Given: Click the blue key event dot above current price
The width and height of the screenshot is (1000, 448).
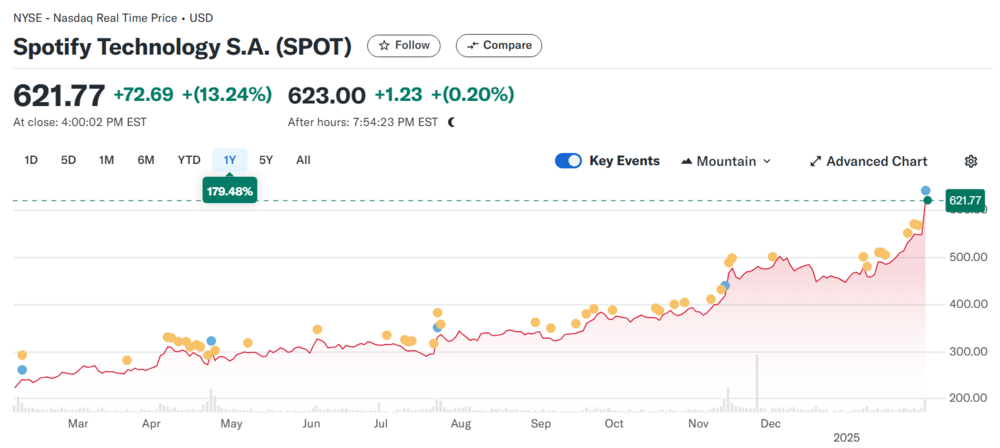Looking at the screenshot, I should pos(926,190).
